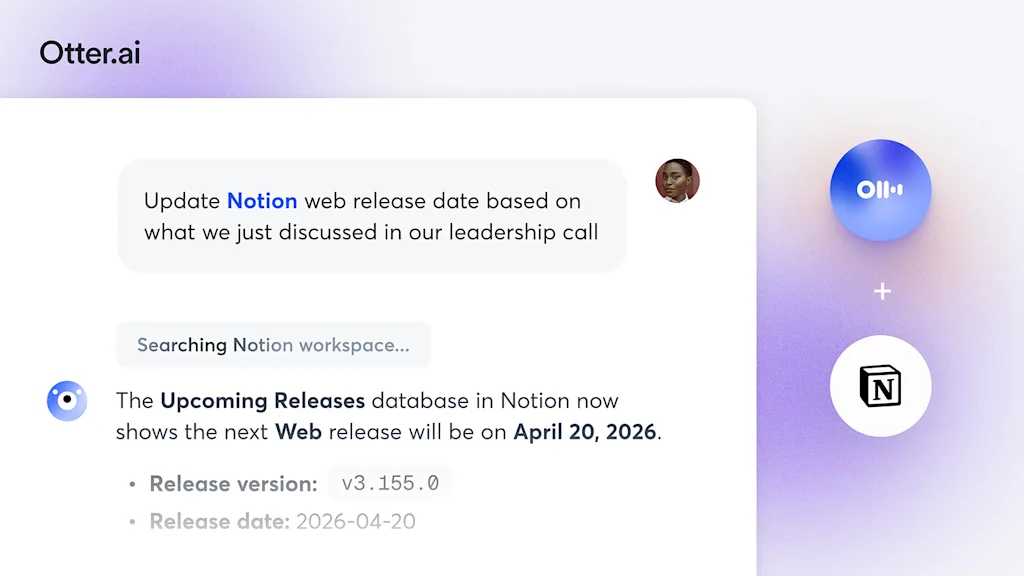Click the plus sign between app icons

[881, 291]
